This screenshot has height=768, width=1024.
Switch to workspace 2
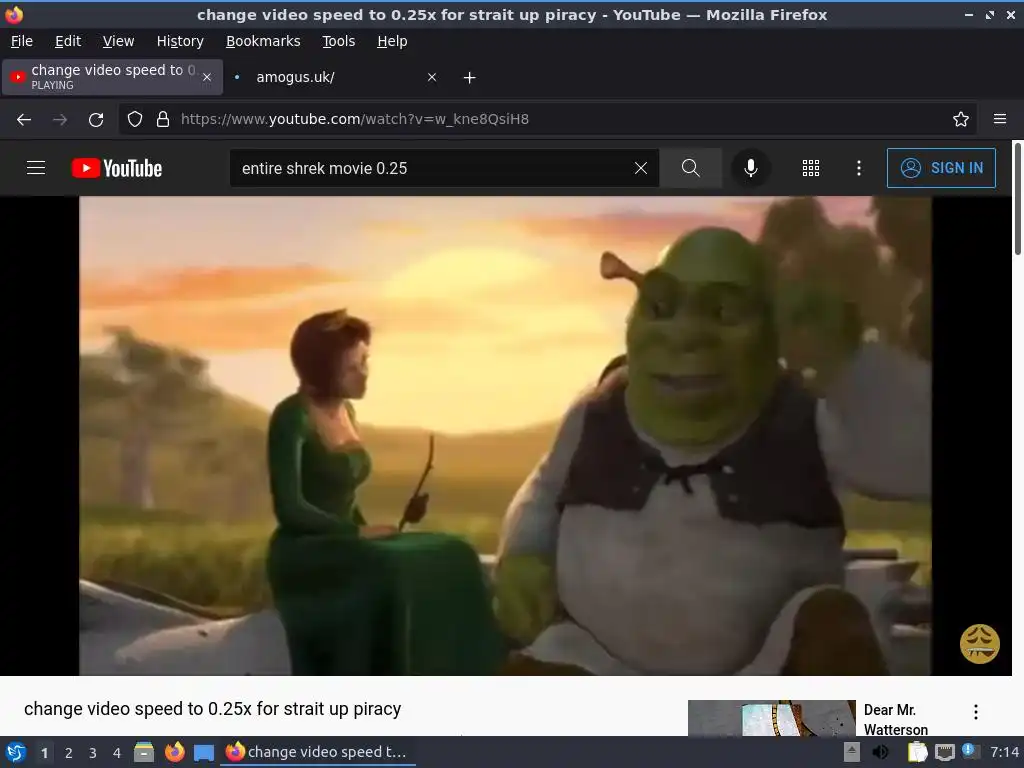69,753
